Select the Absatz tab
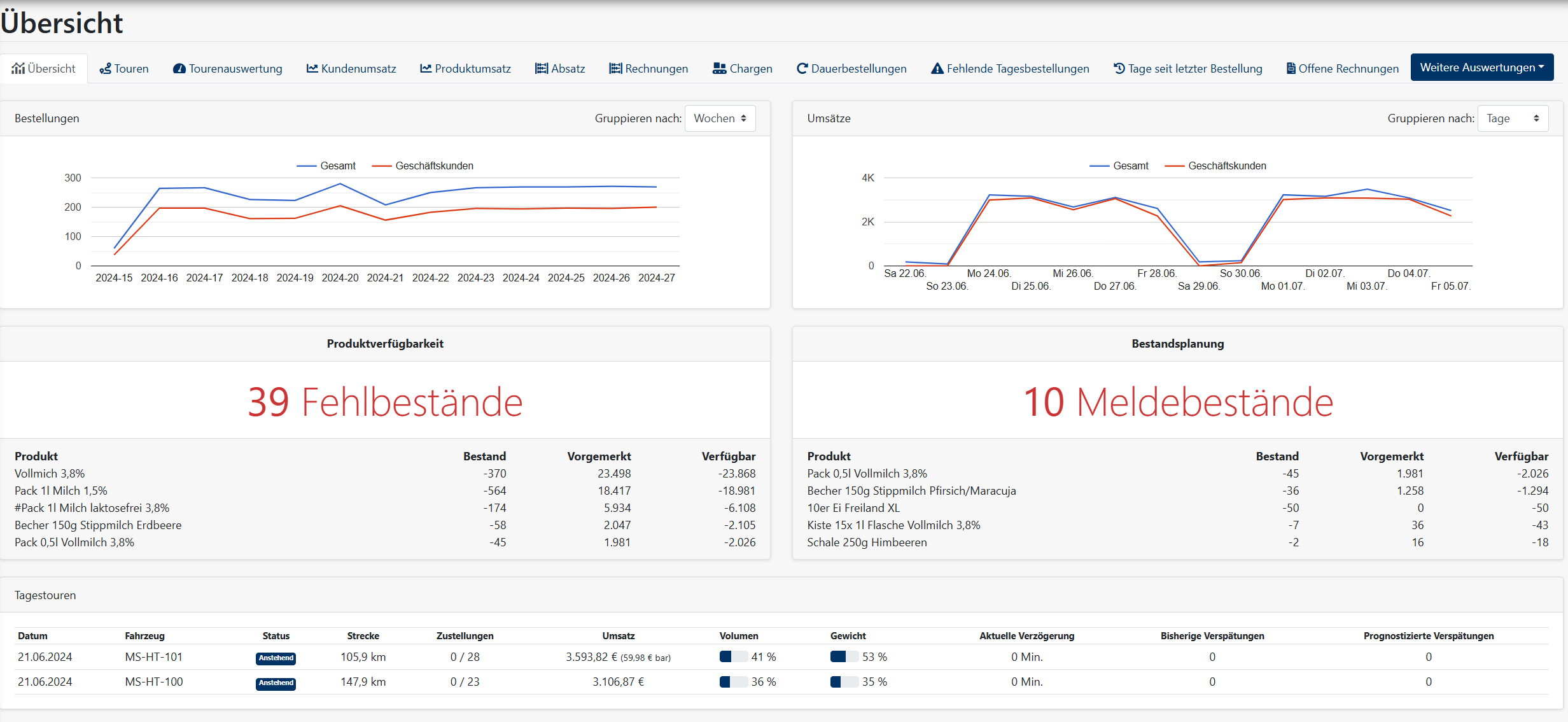 [x=560, y=69]
